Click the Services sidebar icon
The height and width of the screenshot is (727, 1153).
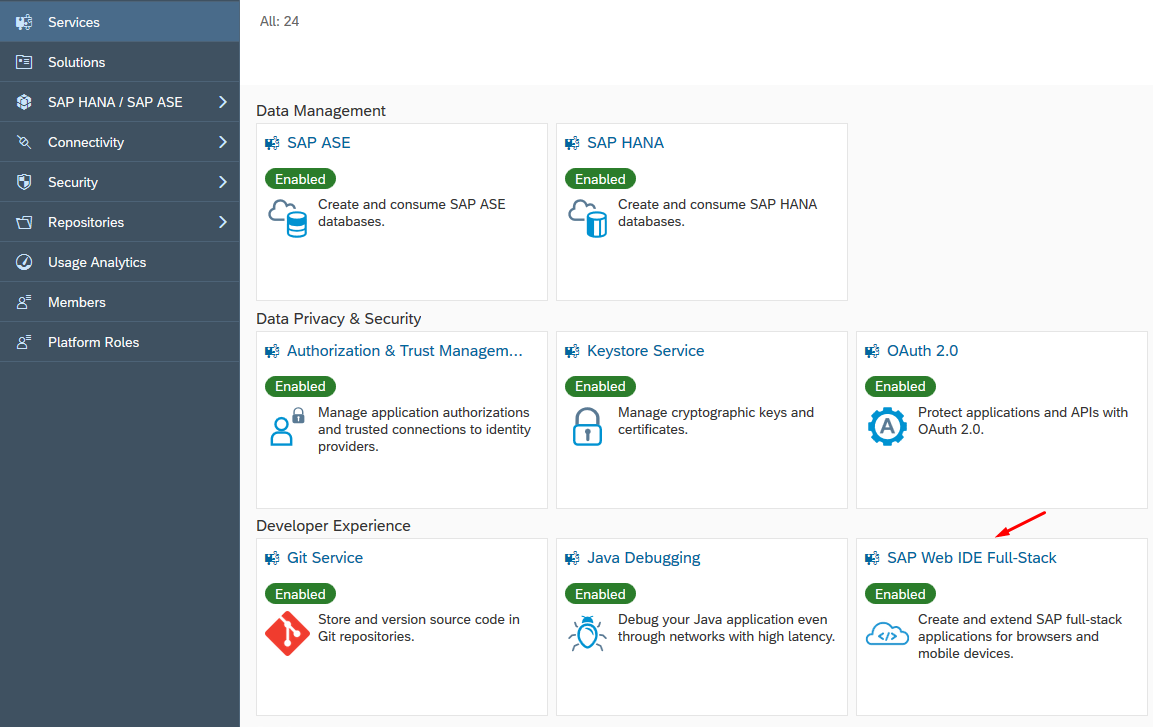(24, 22)
